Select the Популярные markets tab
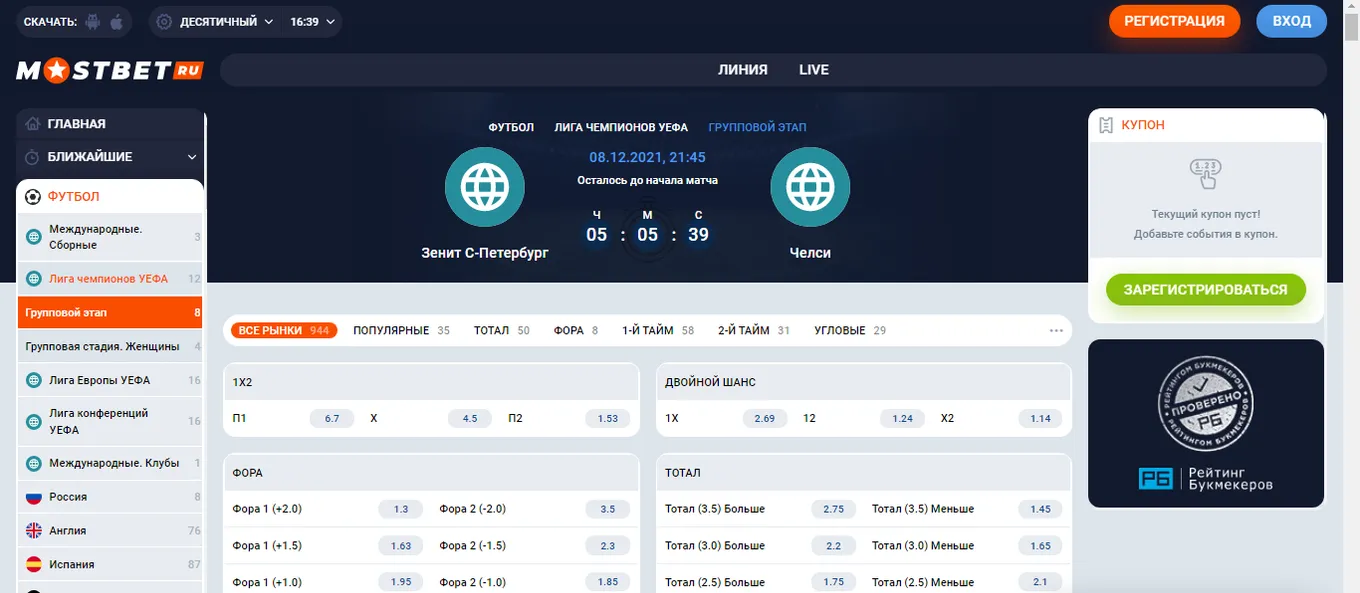 click(402, 330)
